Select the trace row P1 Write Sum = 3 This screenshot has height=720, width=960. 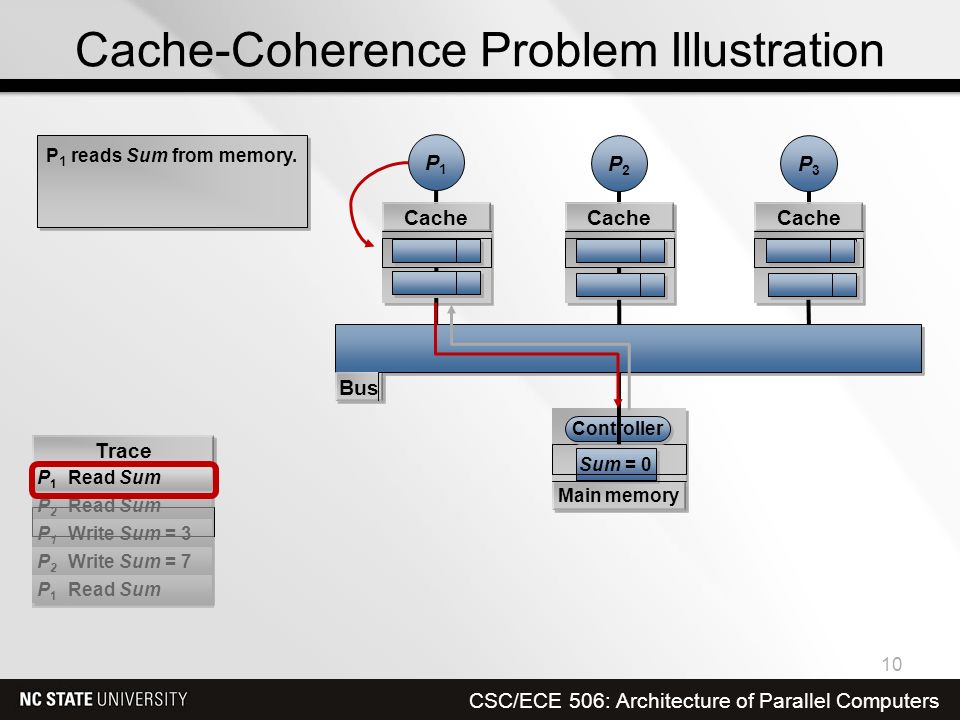[x=124, y=533]
